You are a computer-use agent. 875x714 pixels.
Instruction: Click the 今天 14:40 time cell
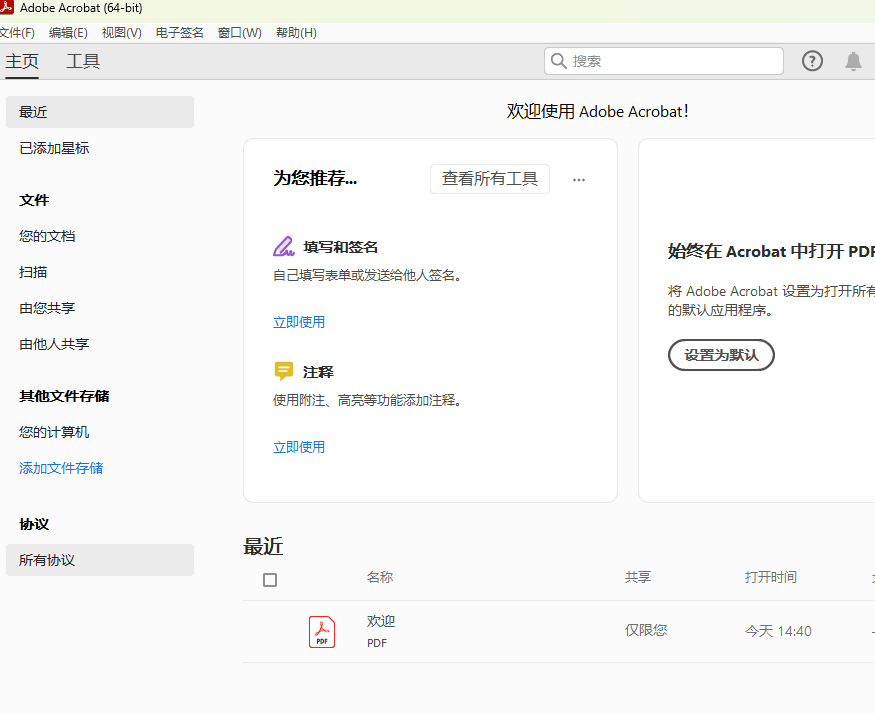coord(778,631)
